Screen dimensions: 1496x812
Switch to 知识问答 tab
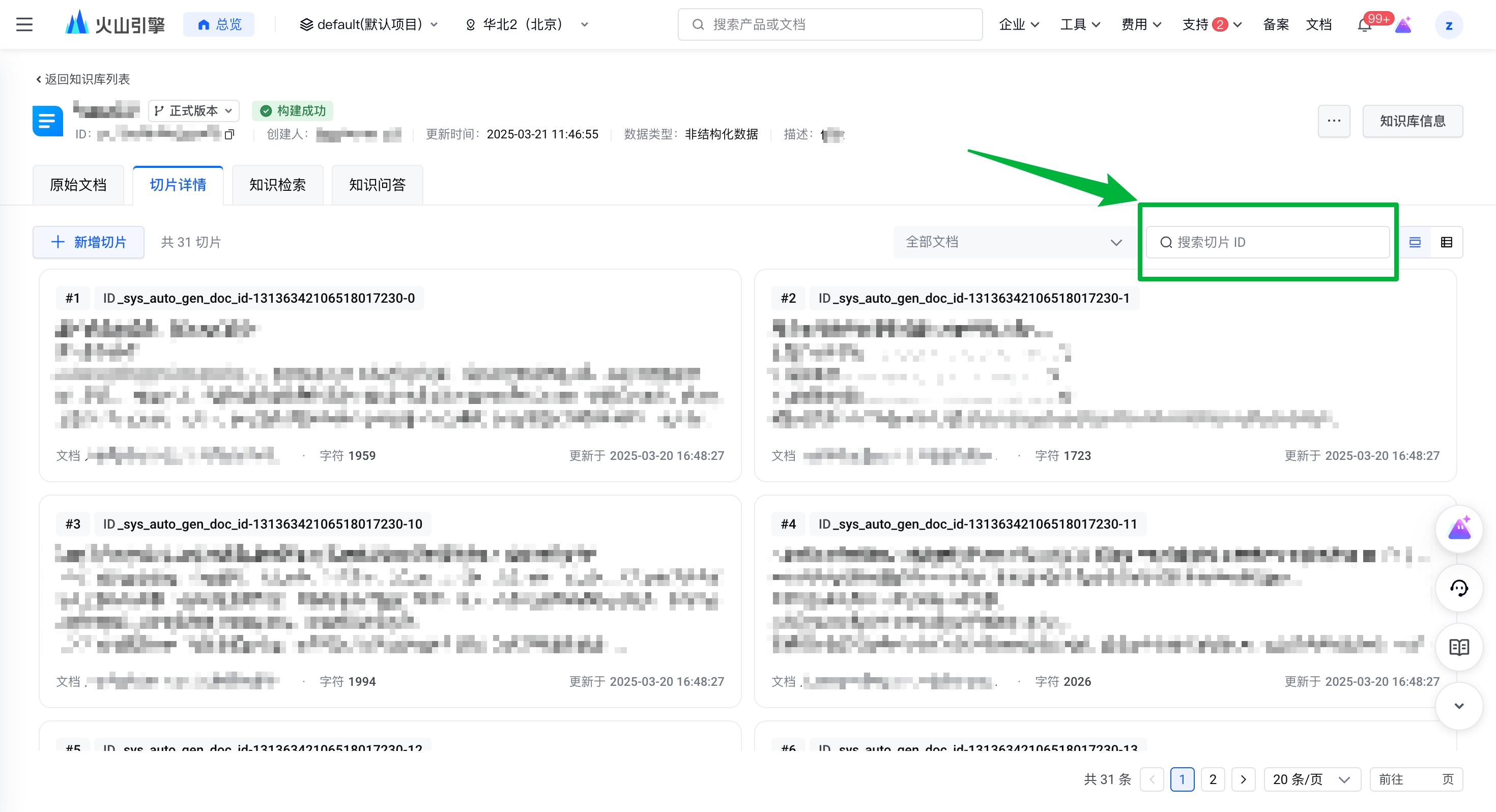click(378, 185)
